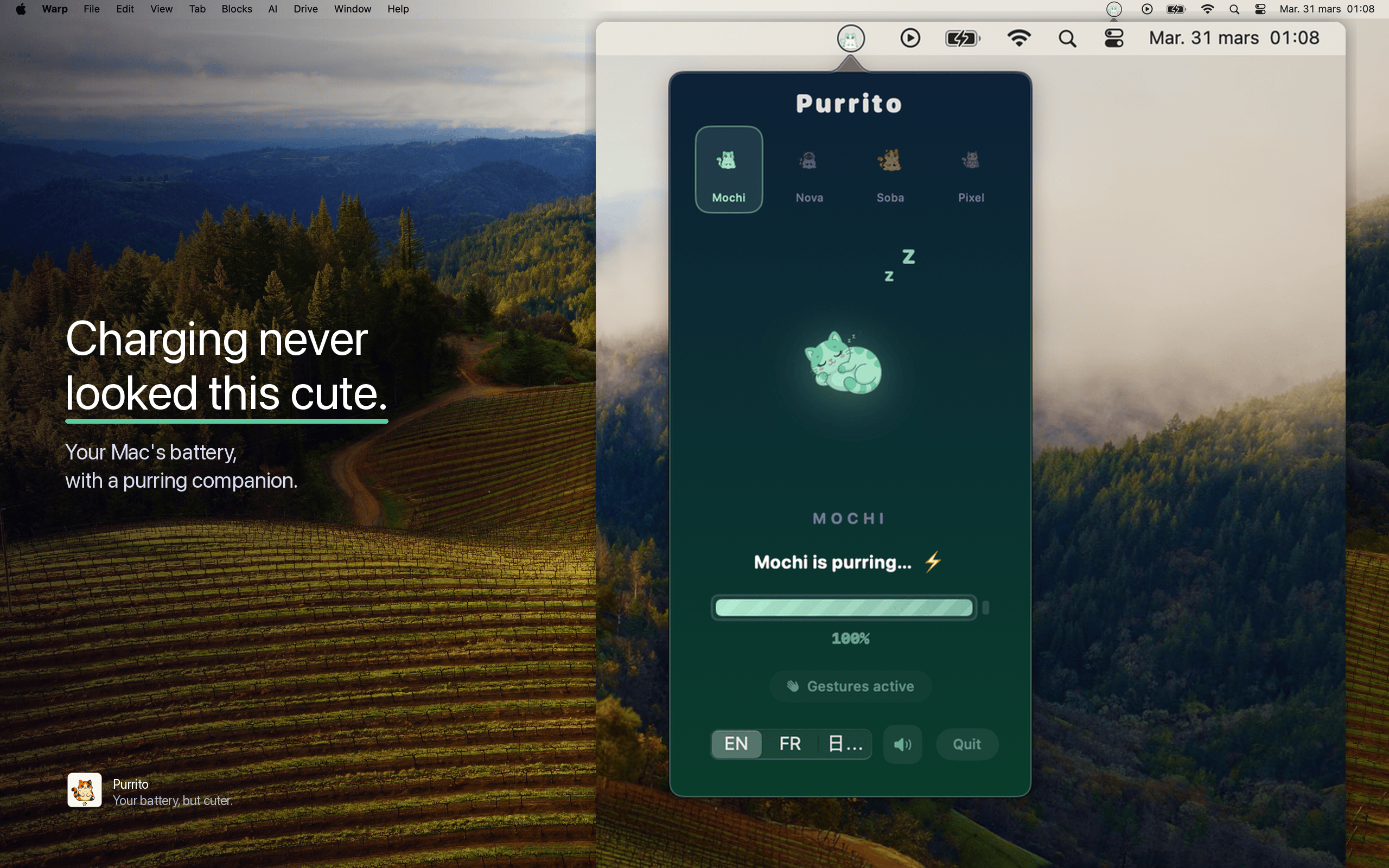Open large Control Center icon
Image resolution: width=1389 pixels, height=868 pixels.
pos(1113,39)
